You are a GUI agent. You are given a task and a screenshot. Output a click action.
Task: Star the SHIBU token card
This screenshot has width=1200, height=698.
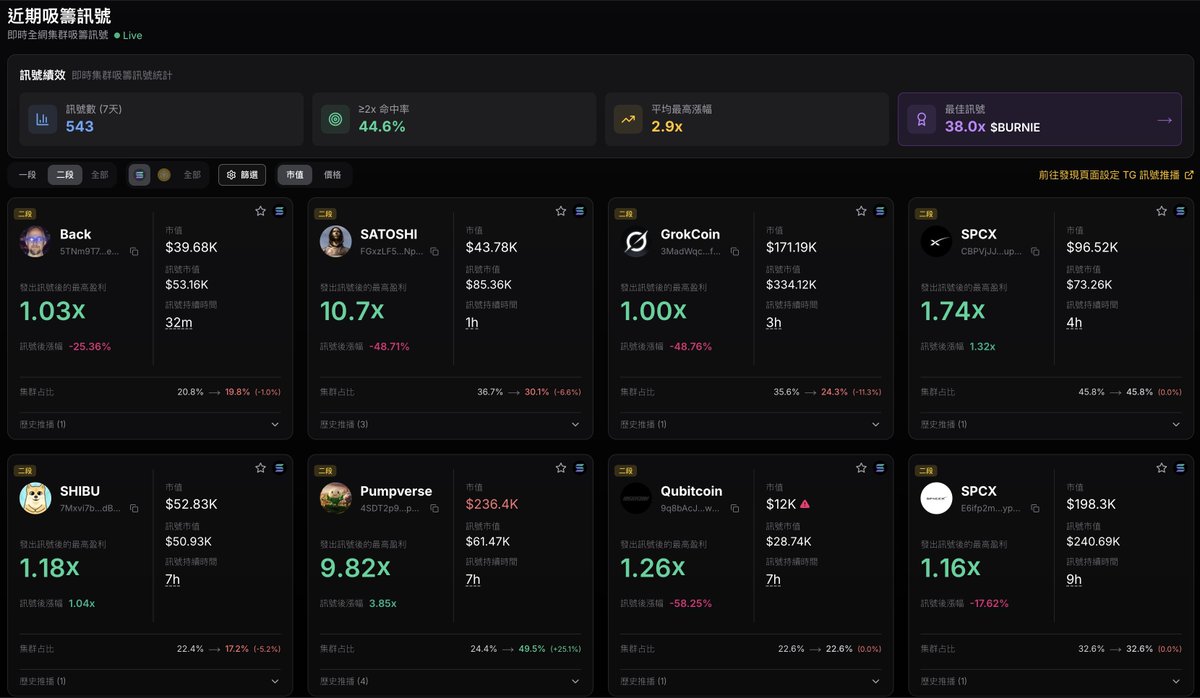pos(260,468)
